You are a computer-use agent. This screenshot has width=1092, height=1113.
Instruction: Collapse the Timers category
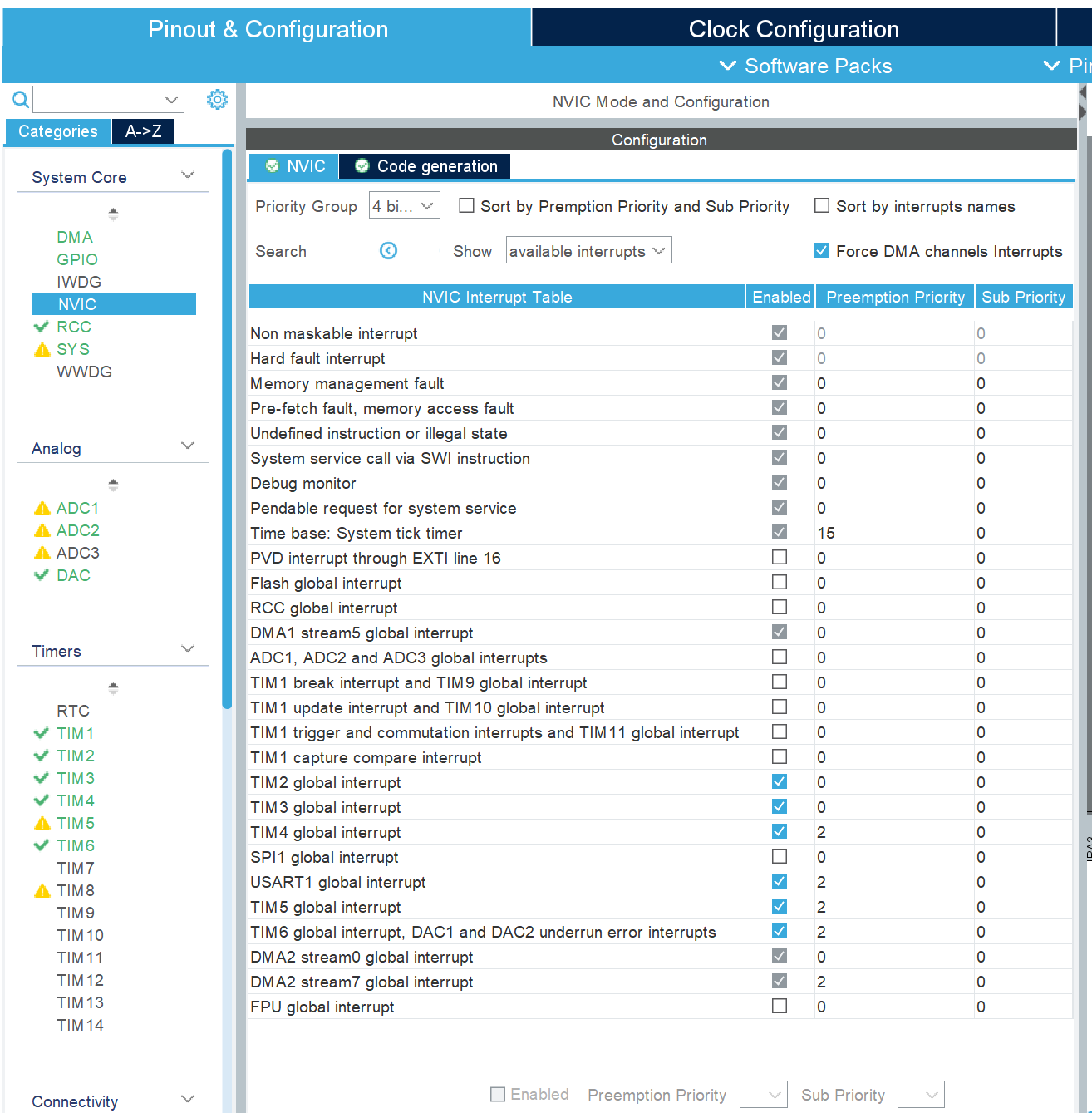pyautogui.click(x=187, y=649)
